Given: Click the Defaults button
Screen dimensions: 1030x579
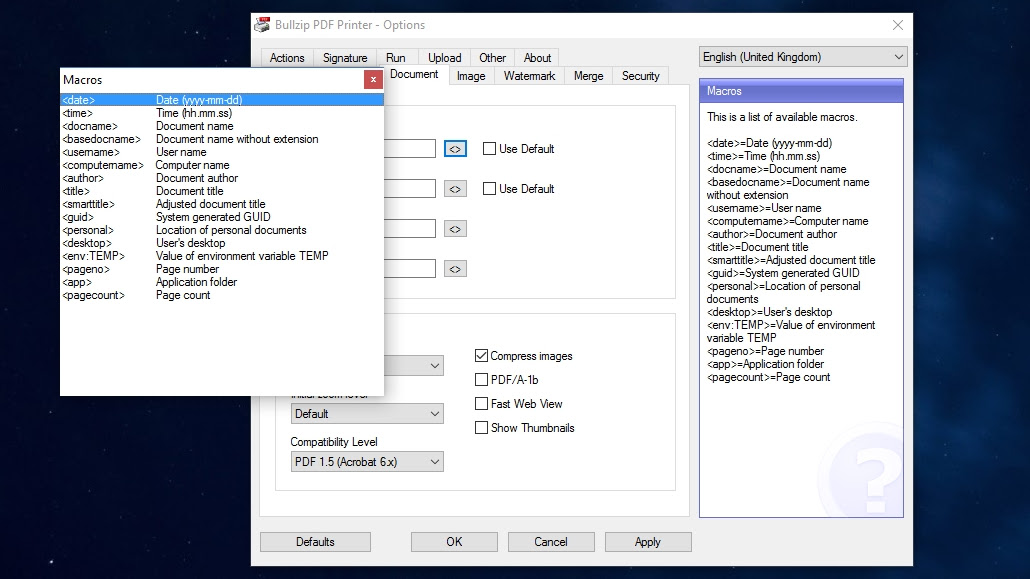Looking at the screenshot, I should coord(315,542).
